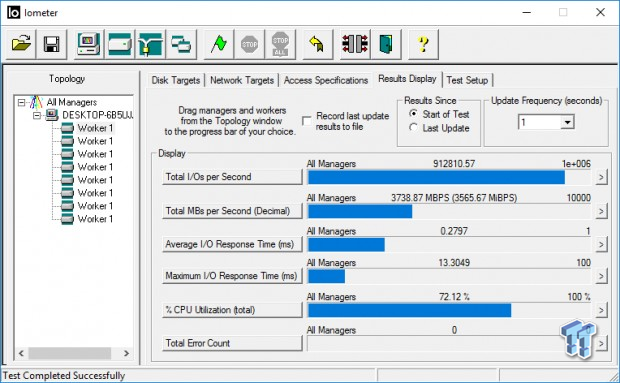620x383 pixels.
Task: Click the 13.3049 maximum response value
Action: tap(454, 262)
